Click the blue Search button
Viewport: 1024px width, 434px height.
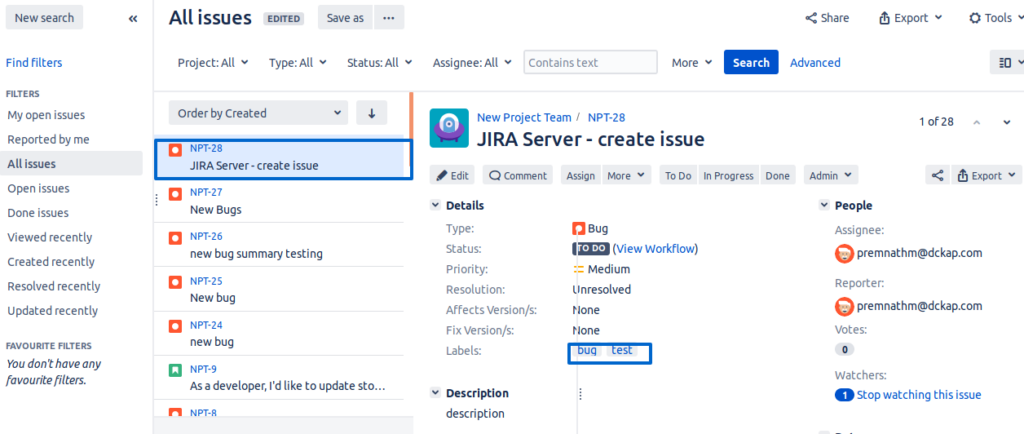[x=751, y=63]
